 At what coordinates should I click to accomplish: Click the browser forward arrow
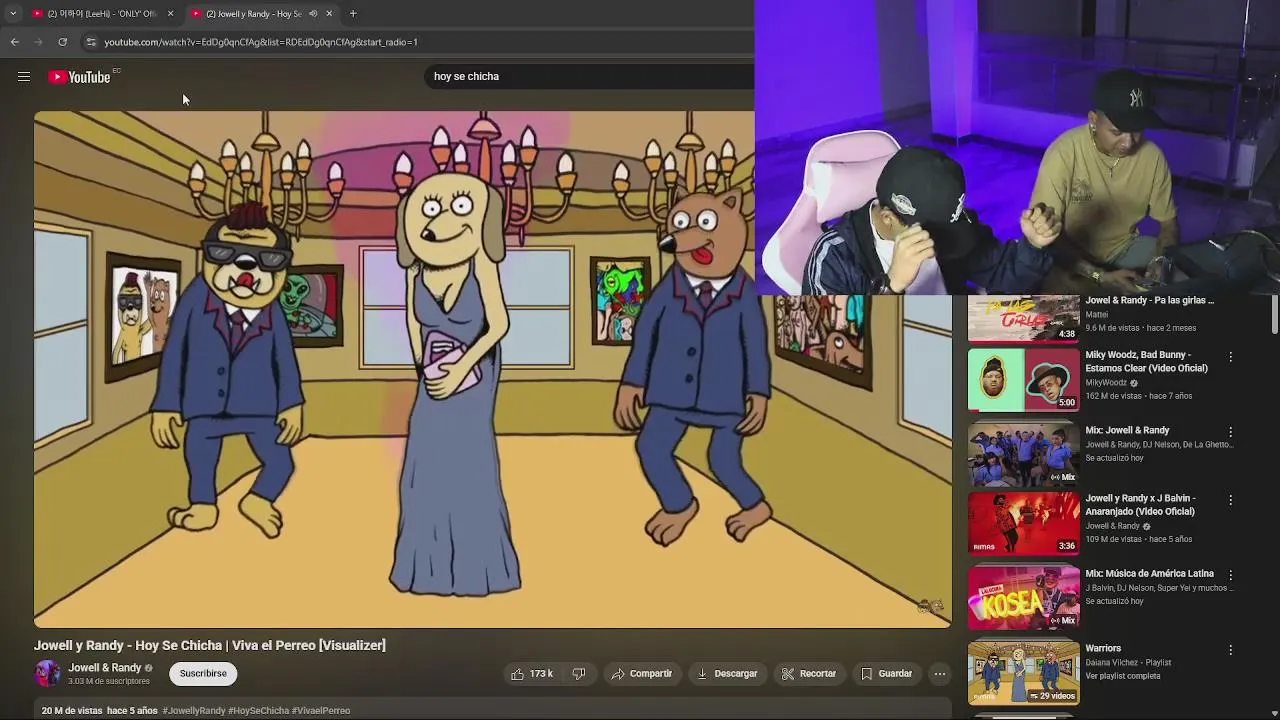(x=38, y=42)
